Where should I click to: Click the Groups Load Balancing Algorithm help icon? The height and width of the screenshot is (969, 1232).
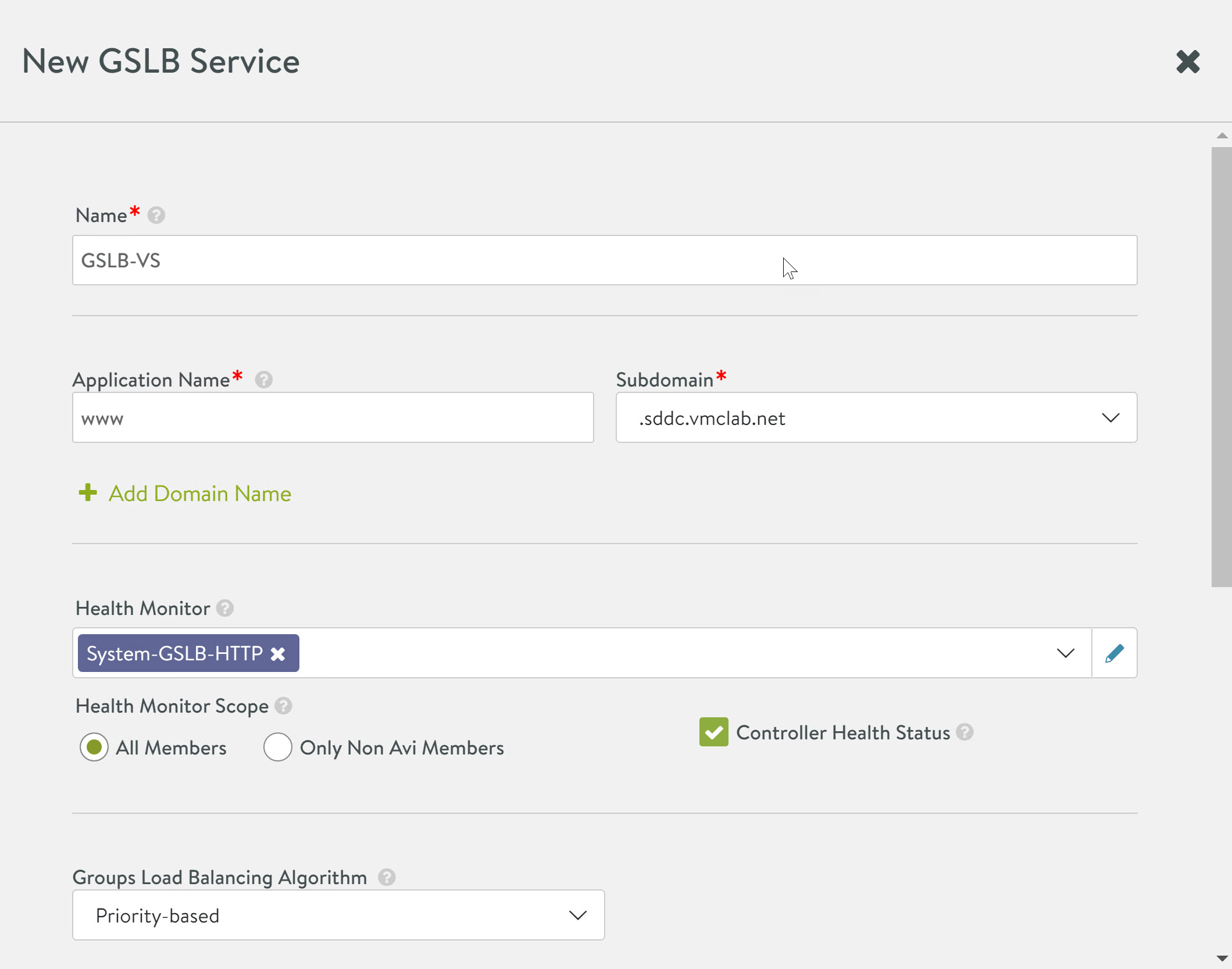pos(387,877)
